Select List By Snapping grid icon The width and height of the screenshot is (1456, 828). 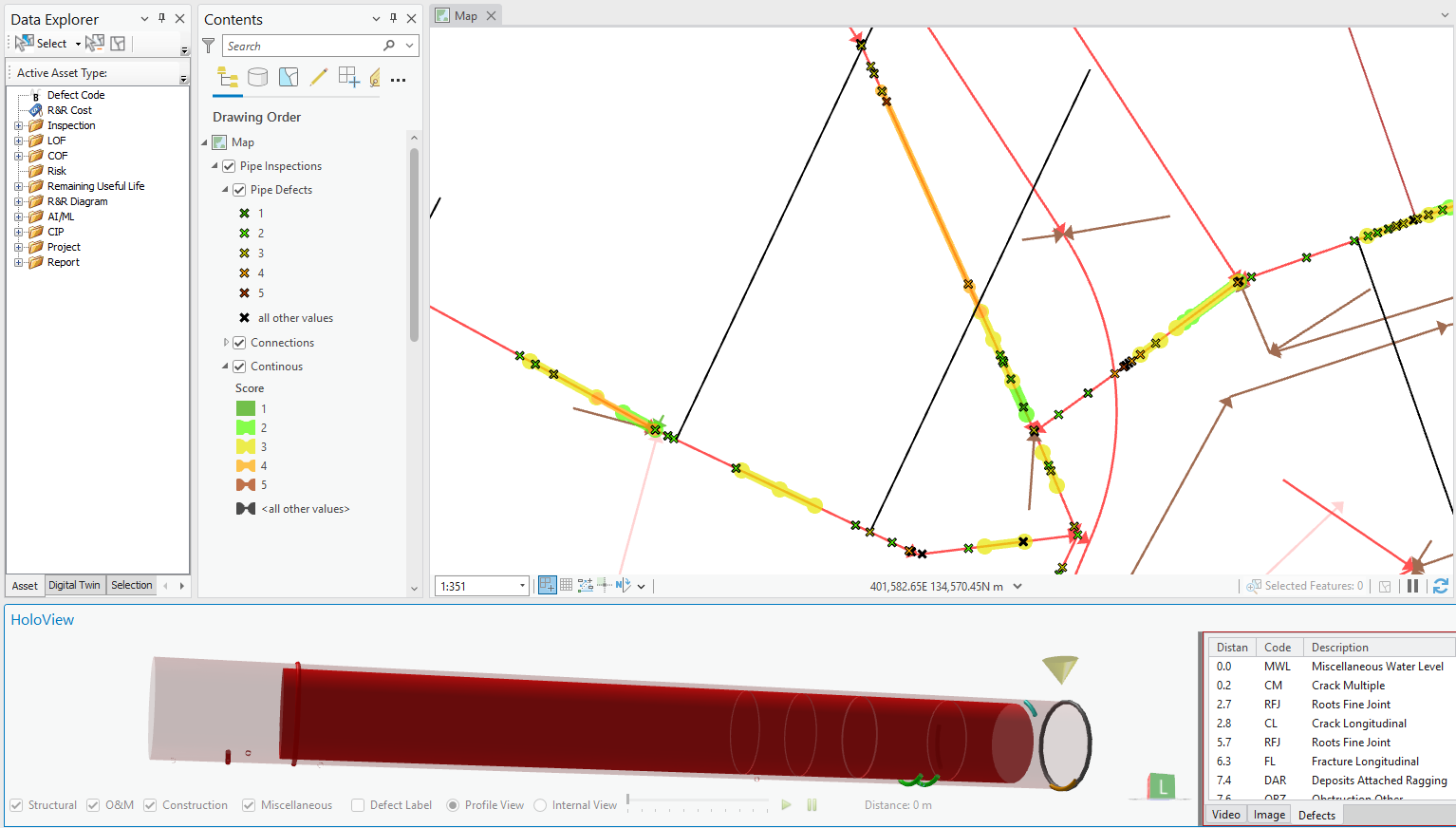(348, 78)
